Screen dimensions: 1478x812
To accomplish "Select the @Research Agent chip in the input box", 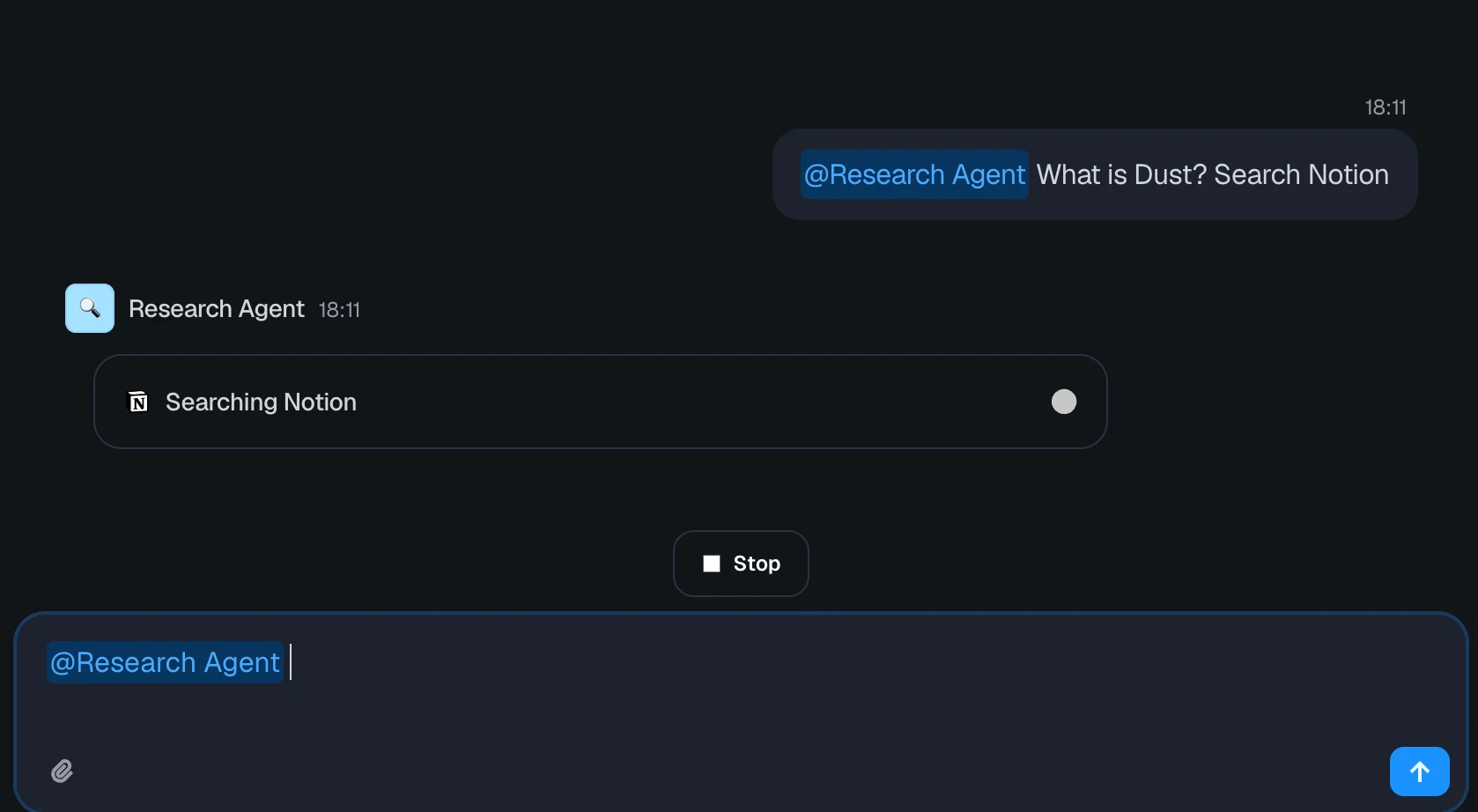I will point(164,661).
